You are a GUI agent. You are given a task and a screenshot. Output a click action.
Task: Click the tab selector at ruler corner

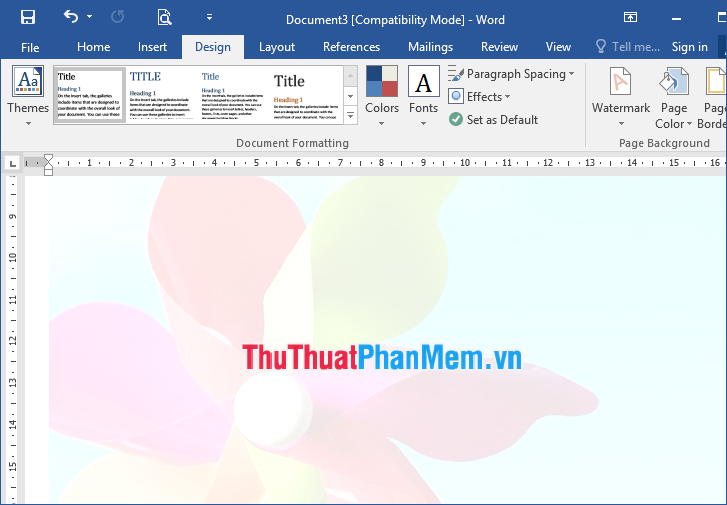(x=13, y=163)
